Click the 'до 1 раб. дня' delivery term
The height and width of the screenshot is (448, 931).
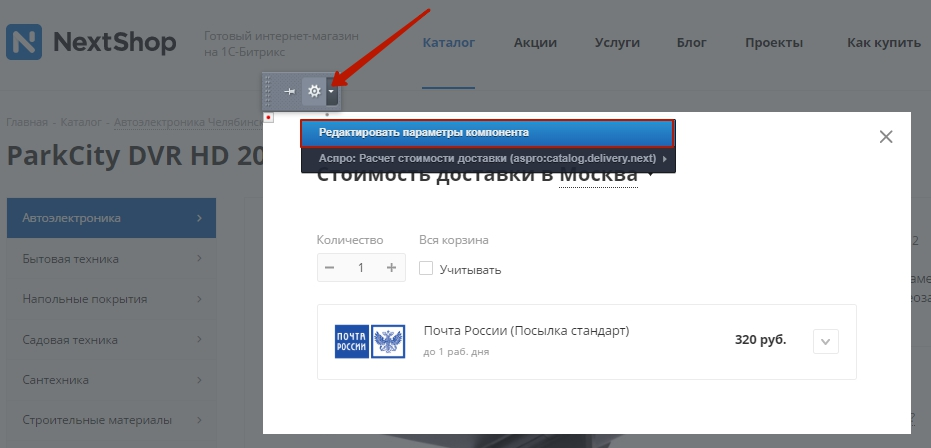[x=456, y=352]
